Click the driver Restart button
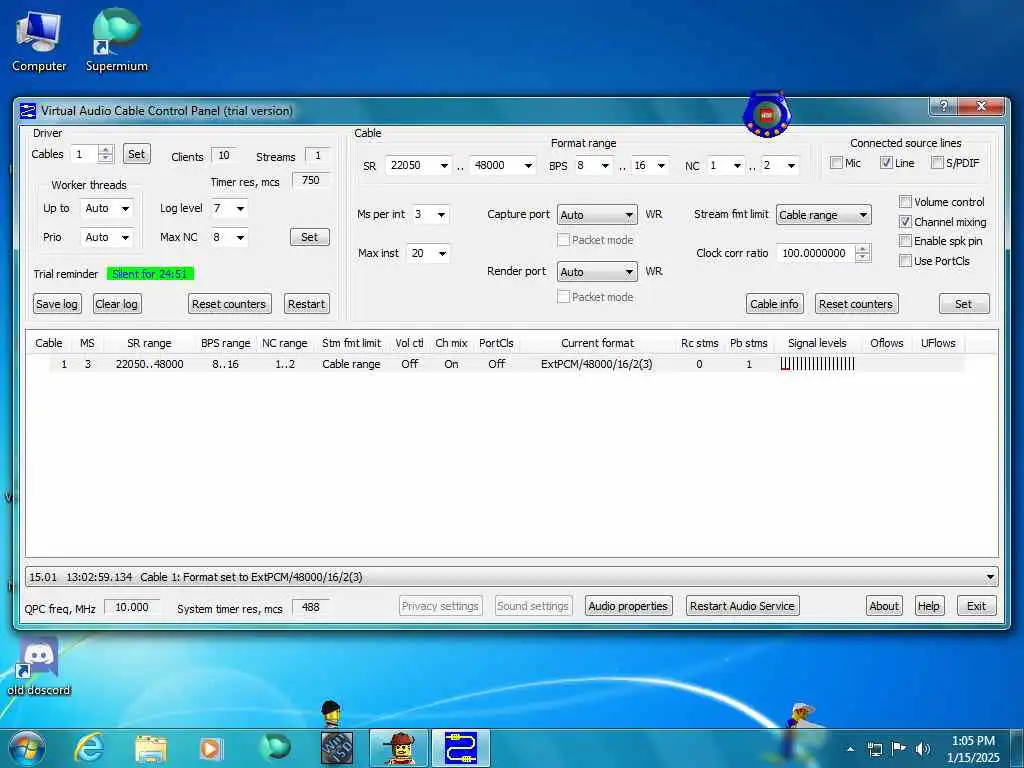 [306, 304]
